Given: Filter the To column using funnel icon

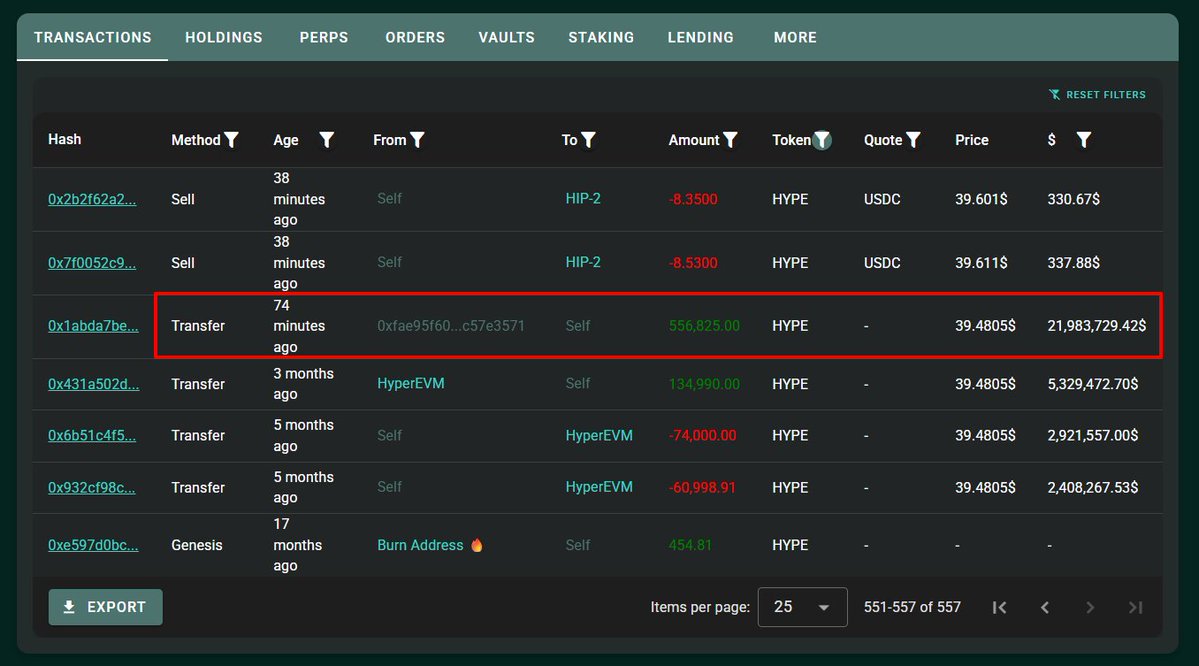Looking at the screenshot, I should [589, 140].
